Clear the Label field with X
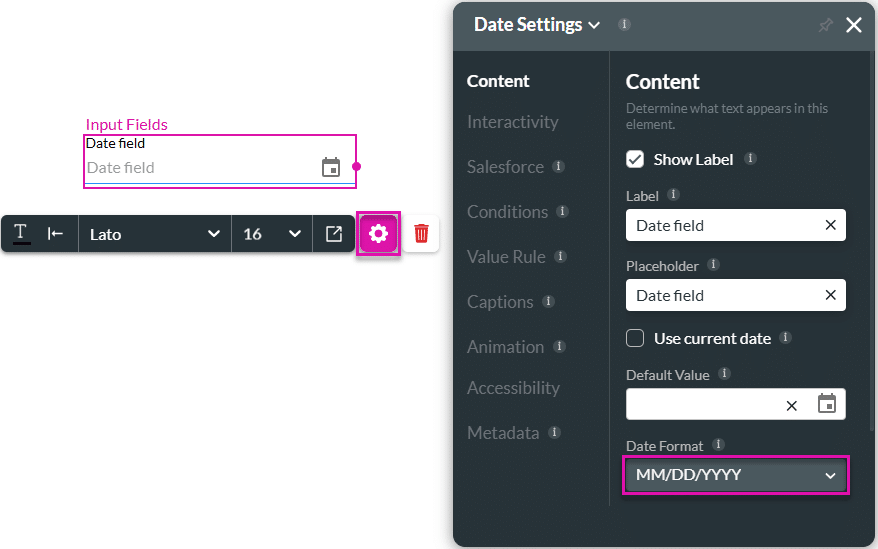The height and width of the screenshot is (549, 878). [x=830, y=225]
